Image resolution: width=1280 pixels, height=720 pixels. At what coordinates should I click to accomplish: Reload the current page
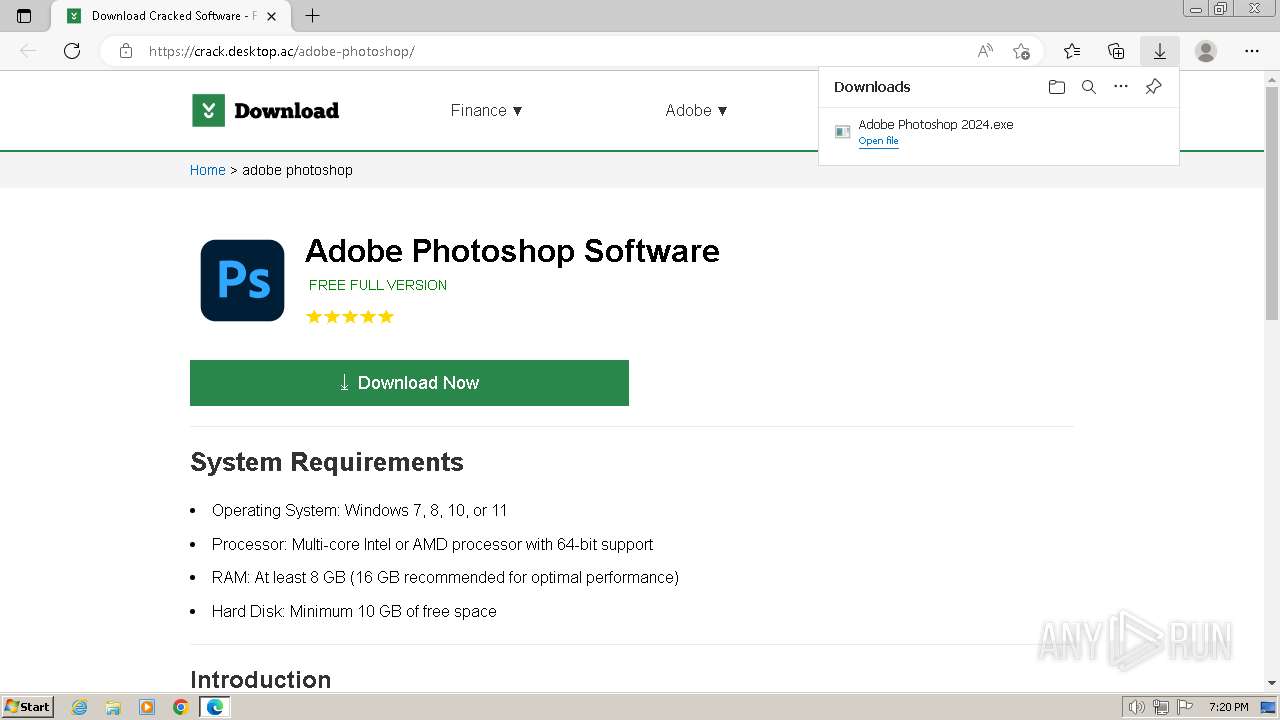pos(72,51)
